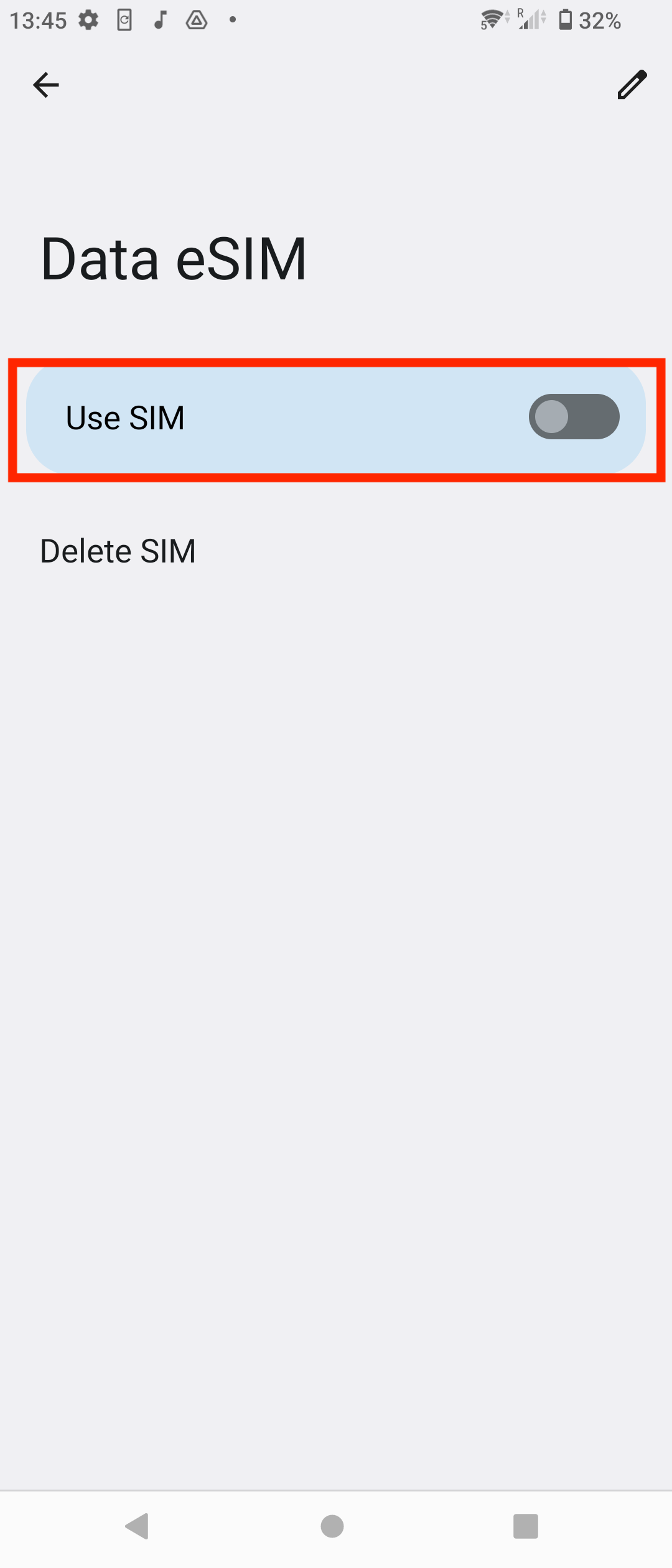This screenshot has width=672, height=1568.
Task: Tap the Data eSIM page title
Action: 174,259
